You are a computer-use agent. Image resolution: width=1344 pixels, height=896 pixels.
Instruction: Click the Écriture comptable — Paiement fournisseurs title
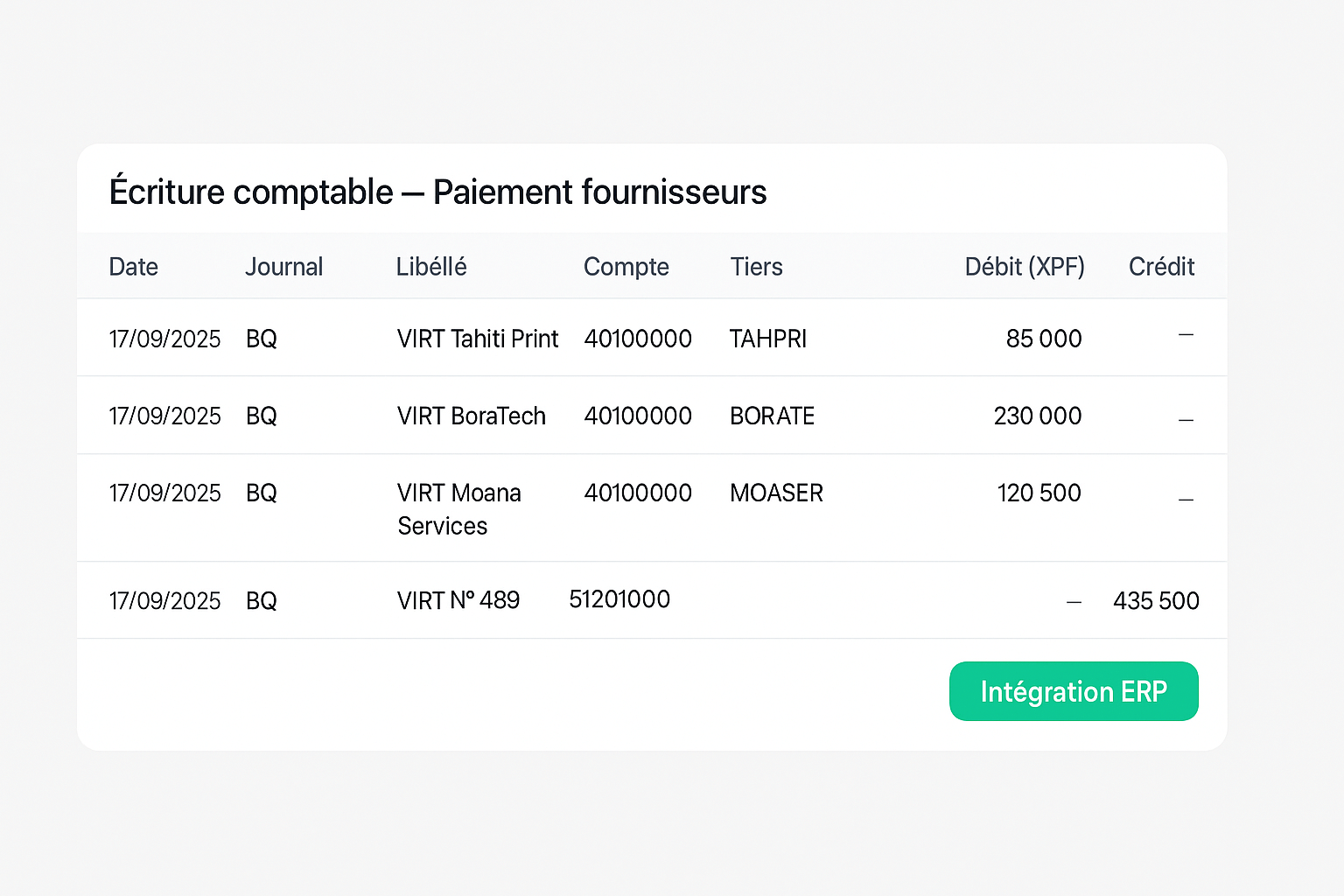click(x=437, y=192)
